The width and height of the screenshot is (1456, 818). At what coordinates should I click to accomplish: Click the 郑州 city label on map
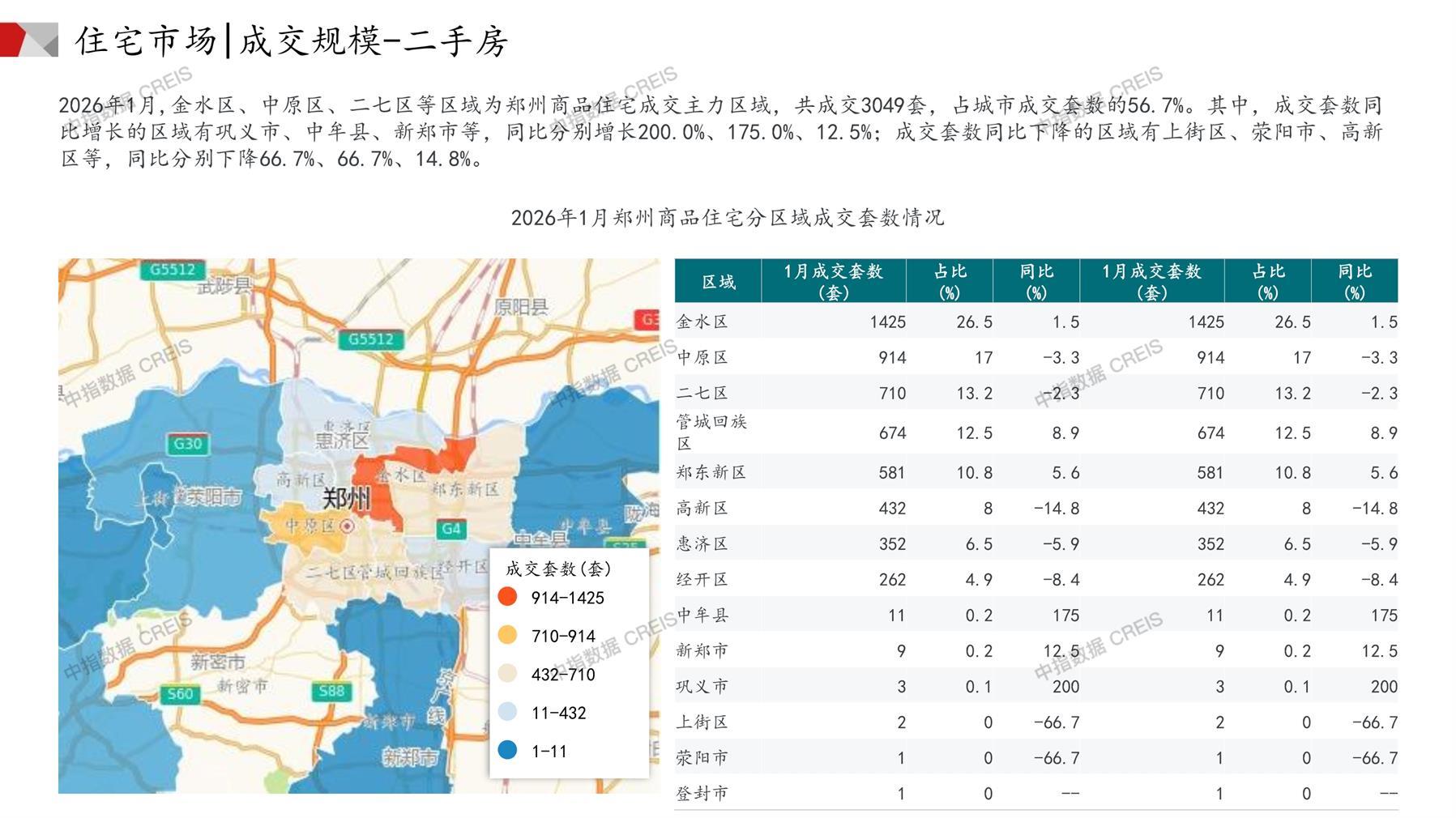[x=347, y=498]
